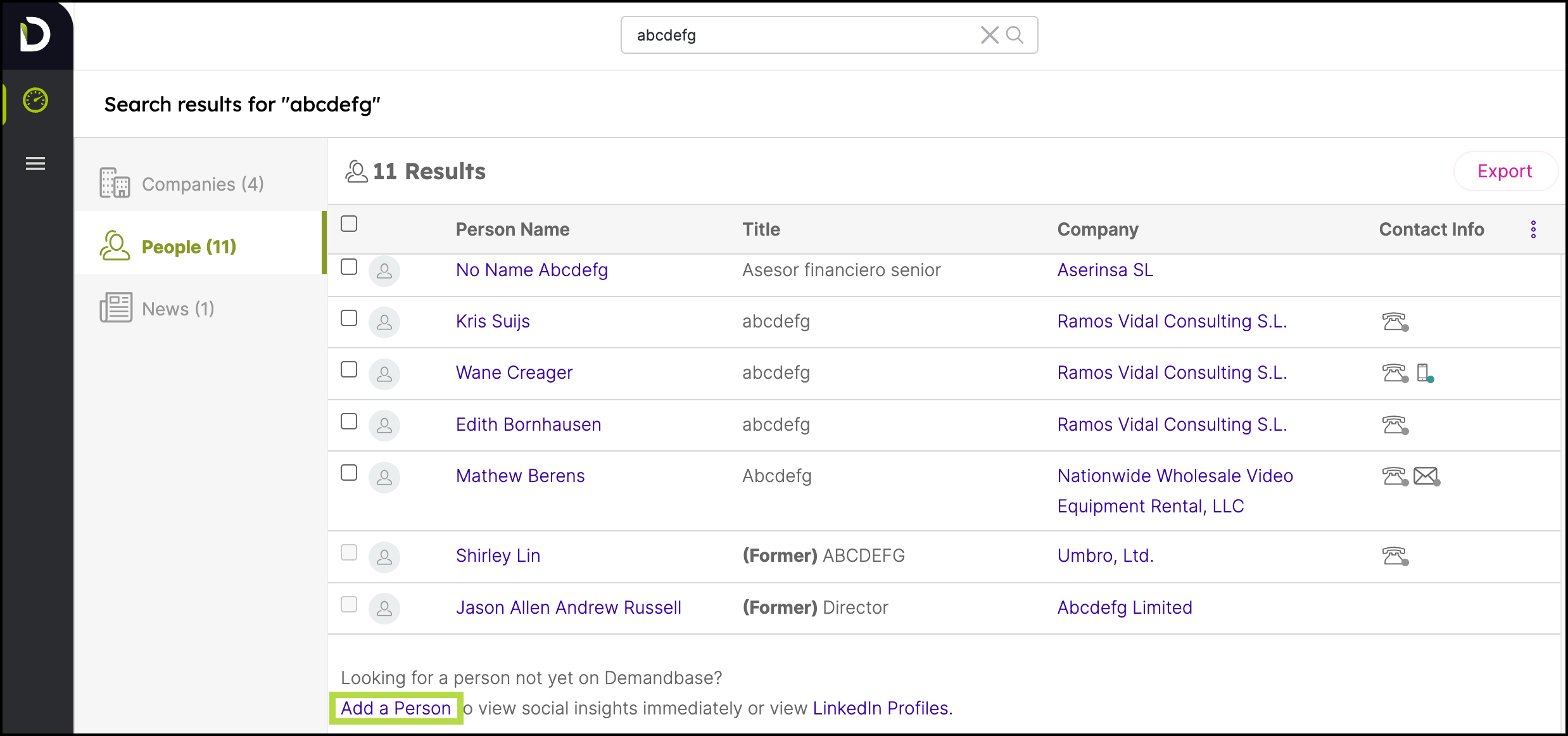This screenshot has width=1568, height=736.
Task: Check the box for Shirley Lin
Action: (x=349, y=552)
